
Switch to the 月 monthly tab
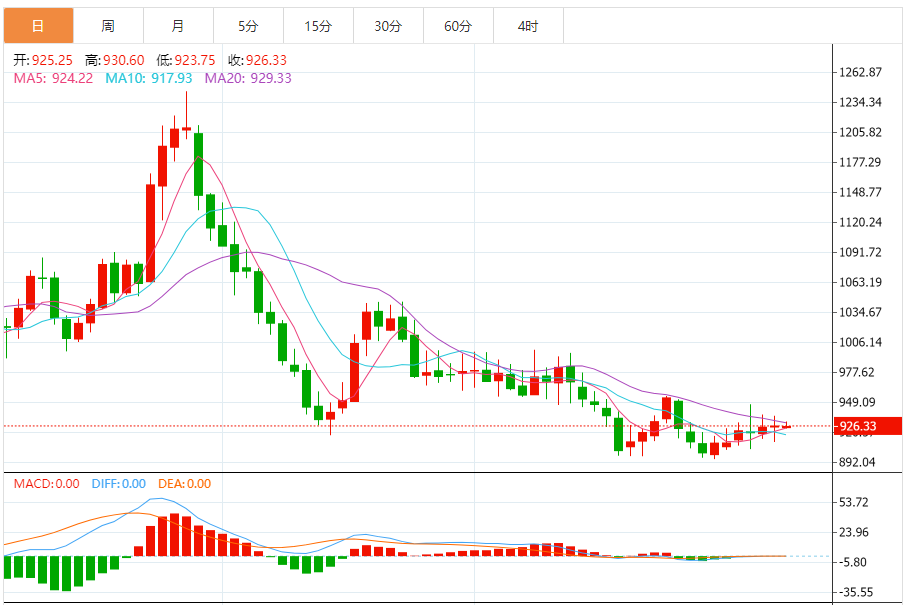[x=178, y=26]
